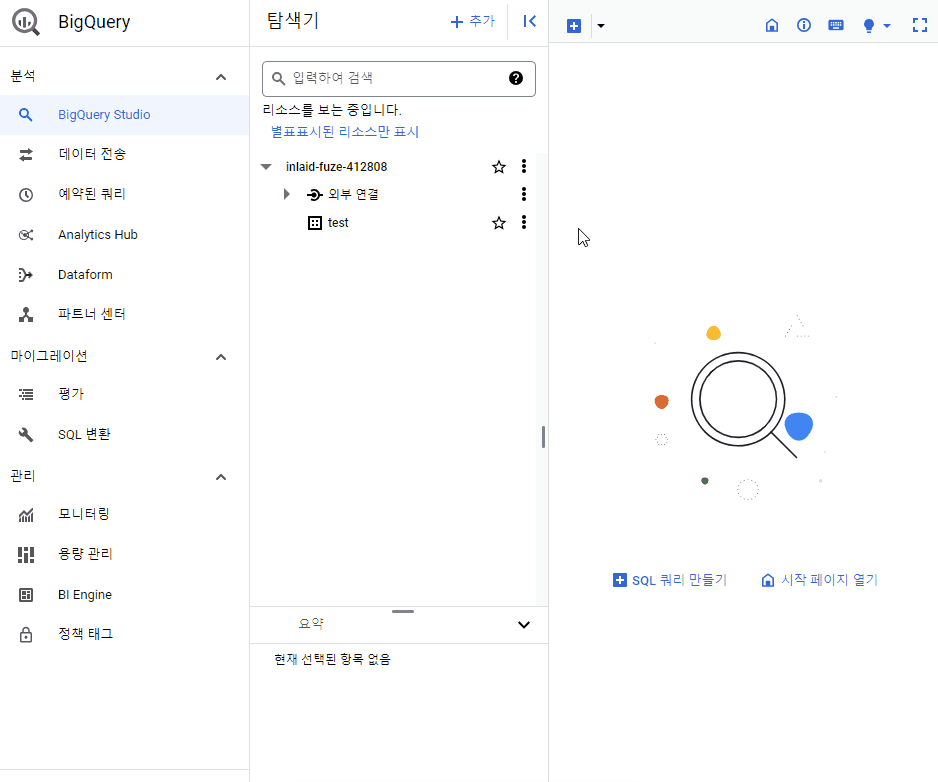Collapse the inlaid-fuze-412808 project
Screen dimensions: 938x782
[x=266, y=166]
